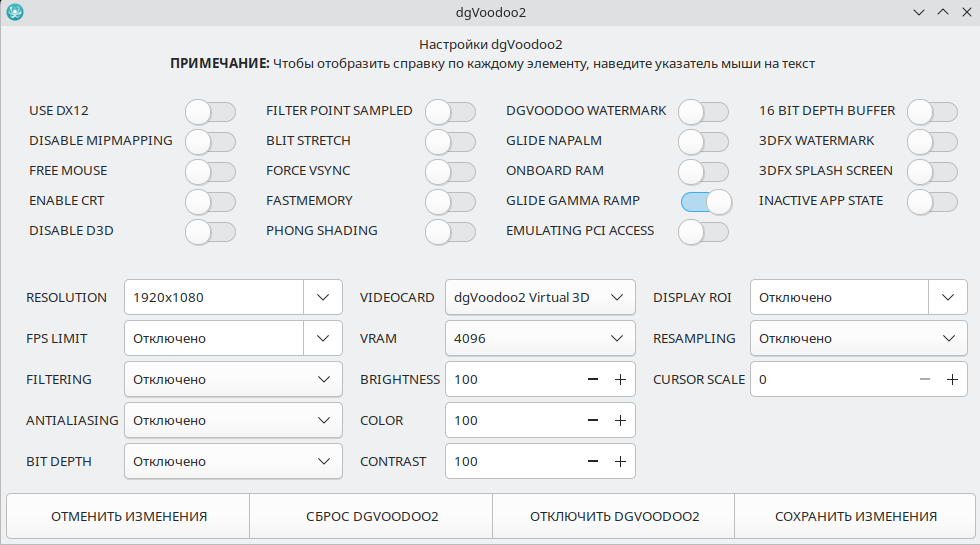
Task: Click the CONTRAST value field
Action: (x=512, y=462)
